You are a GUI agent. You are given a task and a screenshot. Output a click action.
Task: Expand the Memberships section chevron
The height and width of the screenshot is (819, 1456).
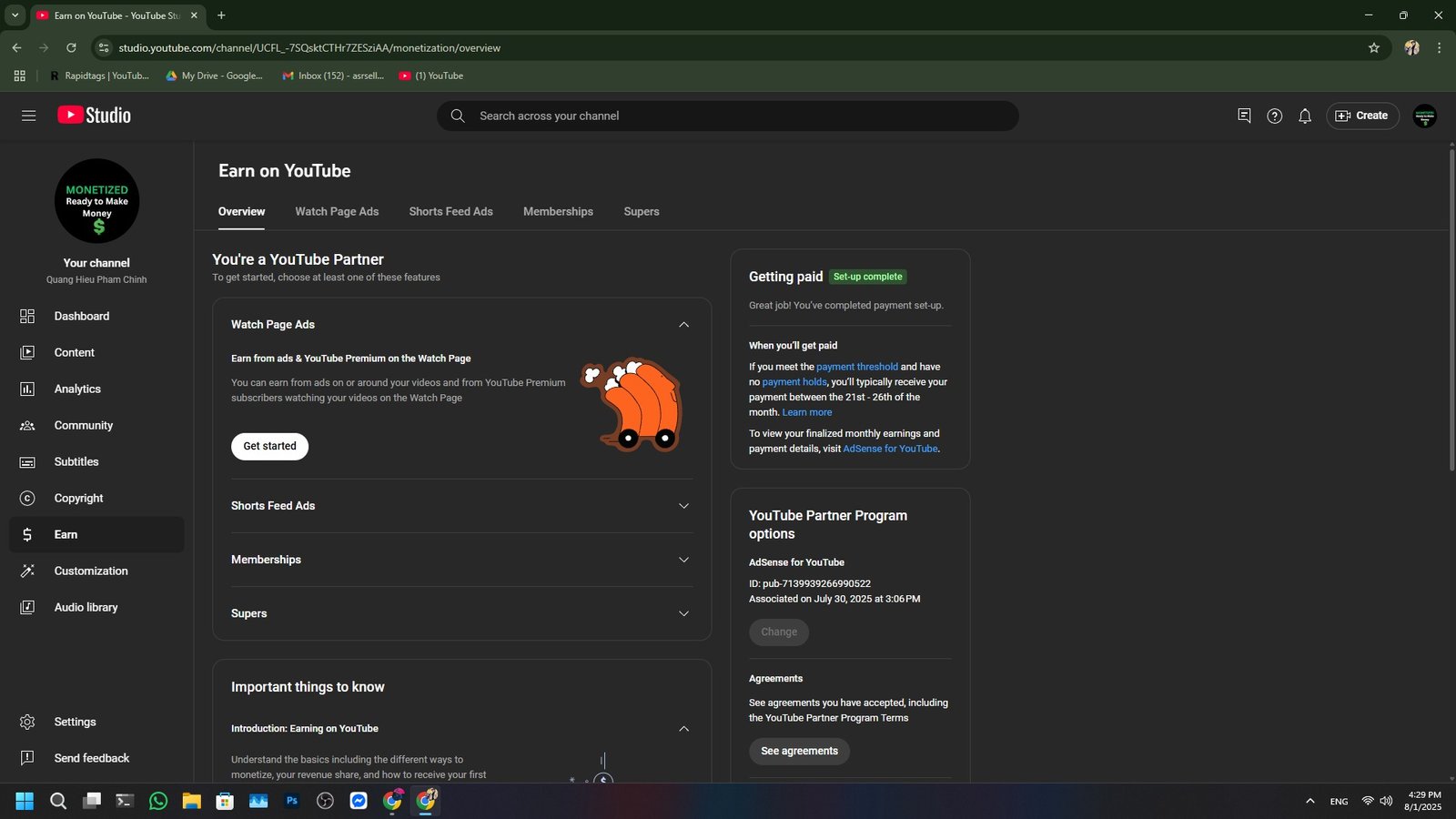pyautogui.click(x=683, y=560)
